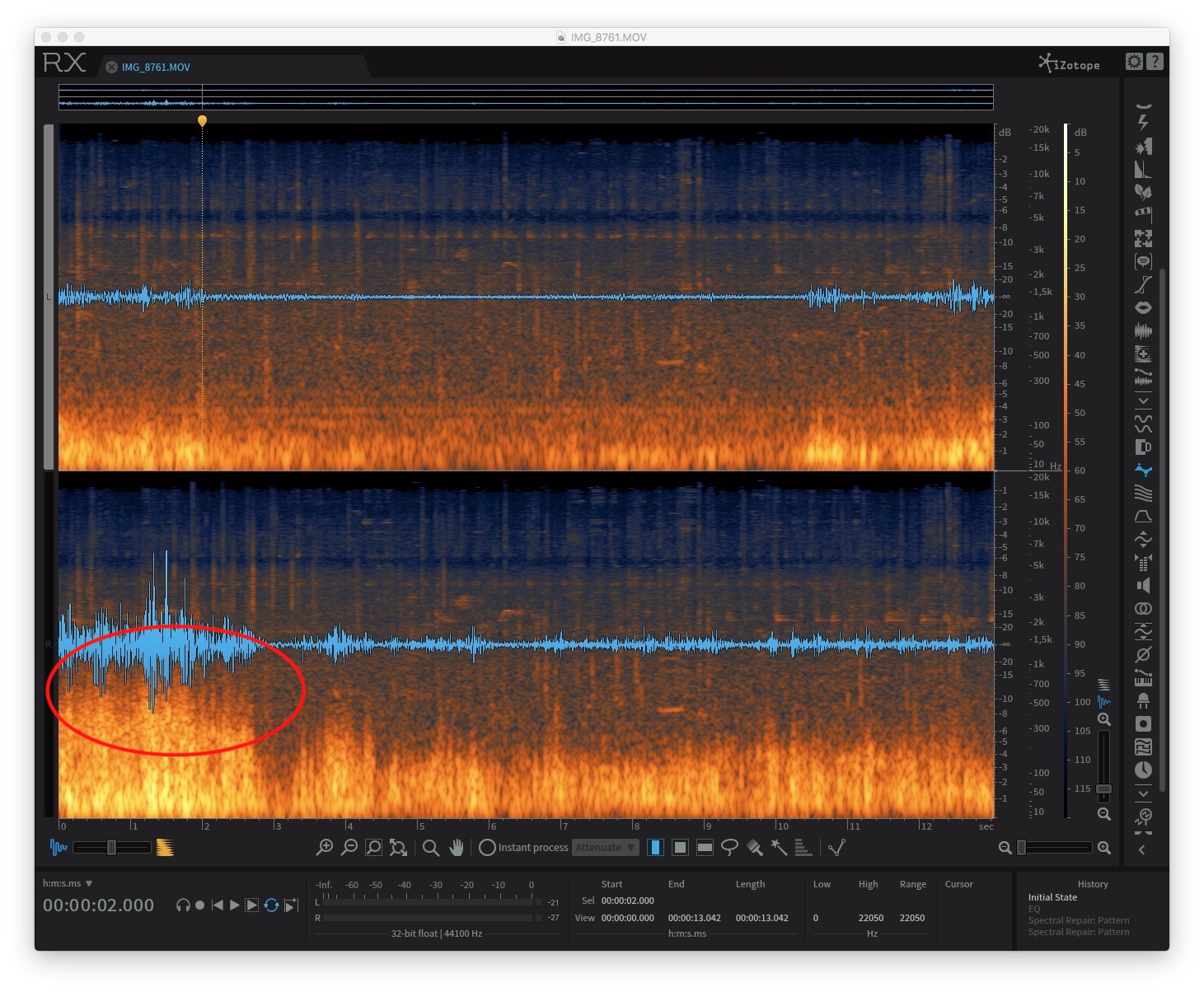Open the Signal Generator record-dot module
This screenshot has height=992, width=1204.
pyautogui.click(x=1143, y=724)
